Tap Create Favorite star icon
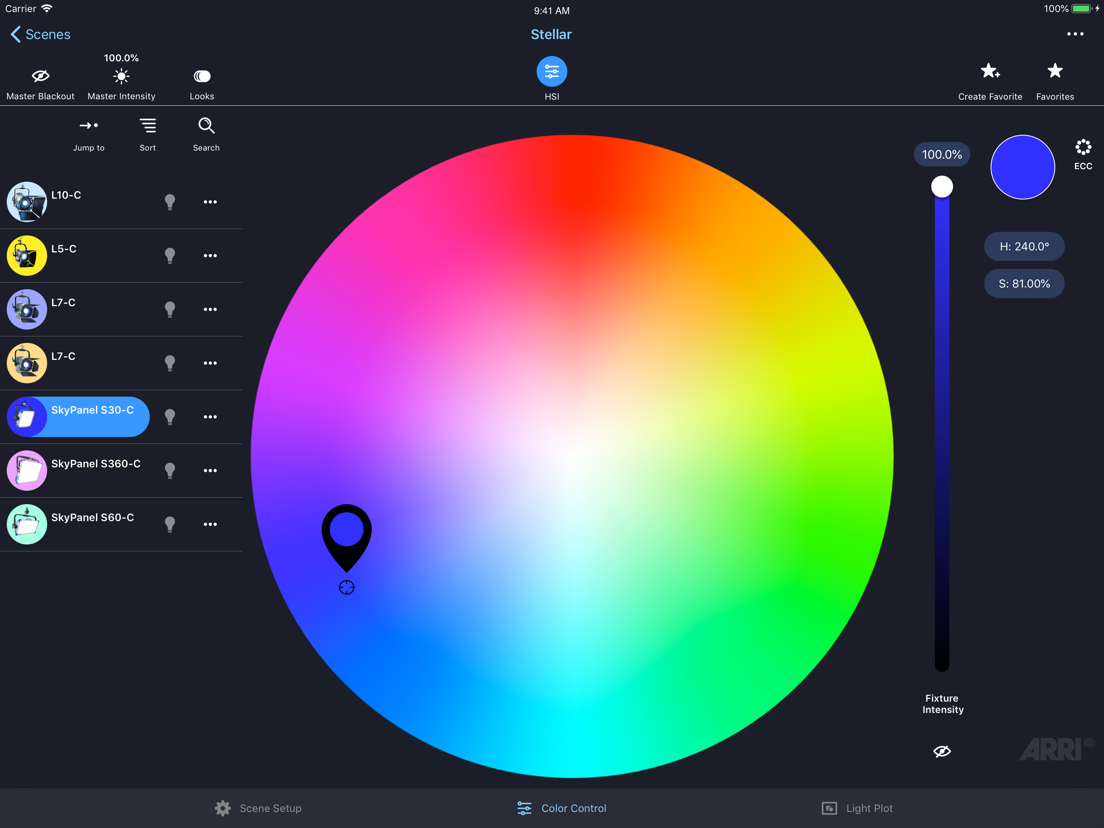 coord(990,72)
